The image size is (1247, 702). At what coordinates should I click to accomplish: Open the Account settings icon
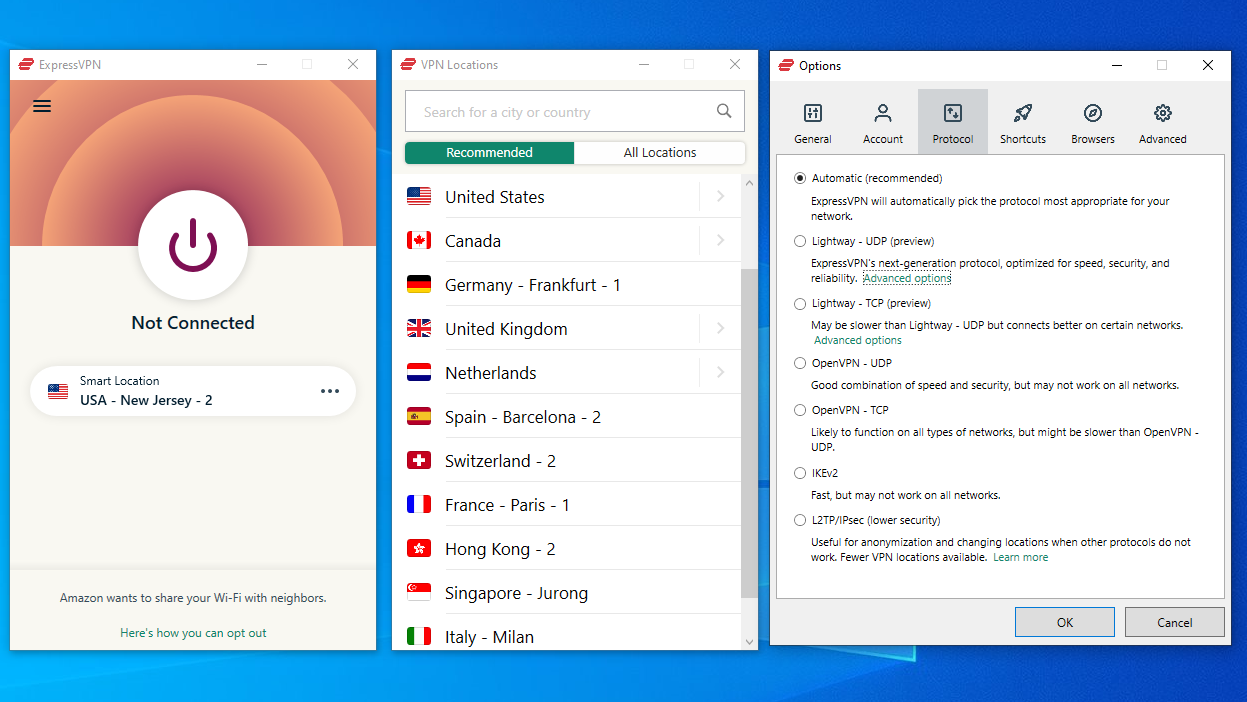882,121
